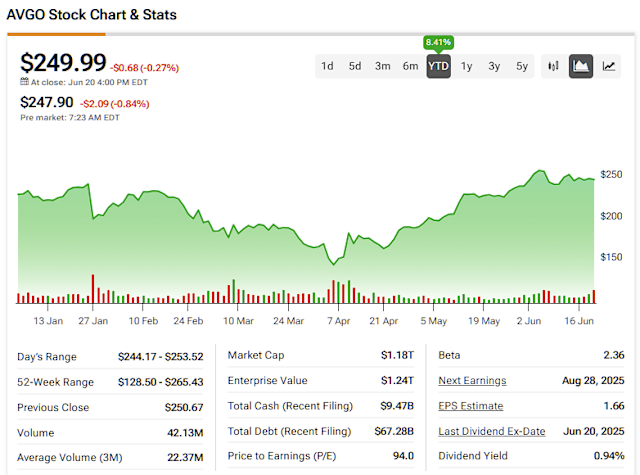Click the 13 Jan date axis label
640x475 pixels.
click(48, 321)
